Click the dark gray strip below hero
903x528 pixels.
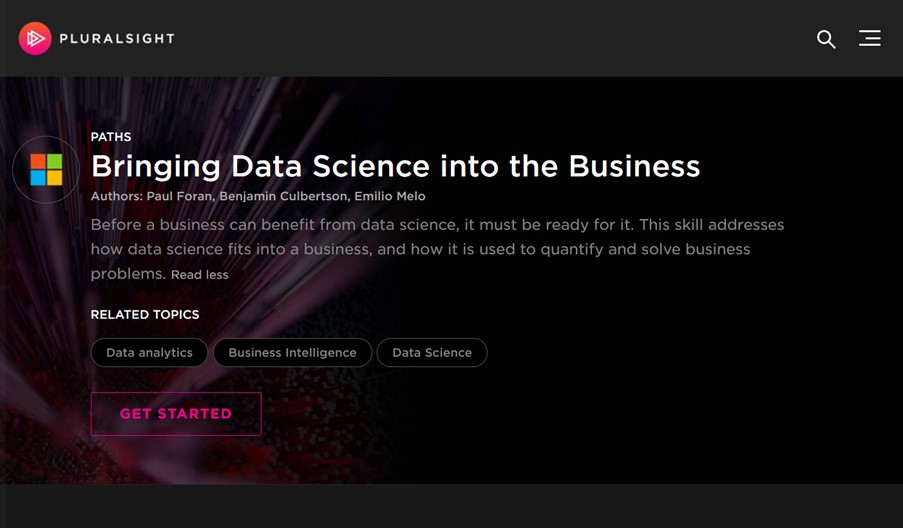pyautogui.click(x=450, y=507)
